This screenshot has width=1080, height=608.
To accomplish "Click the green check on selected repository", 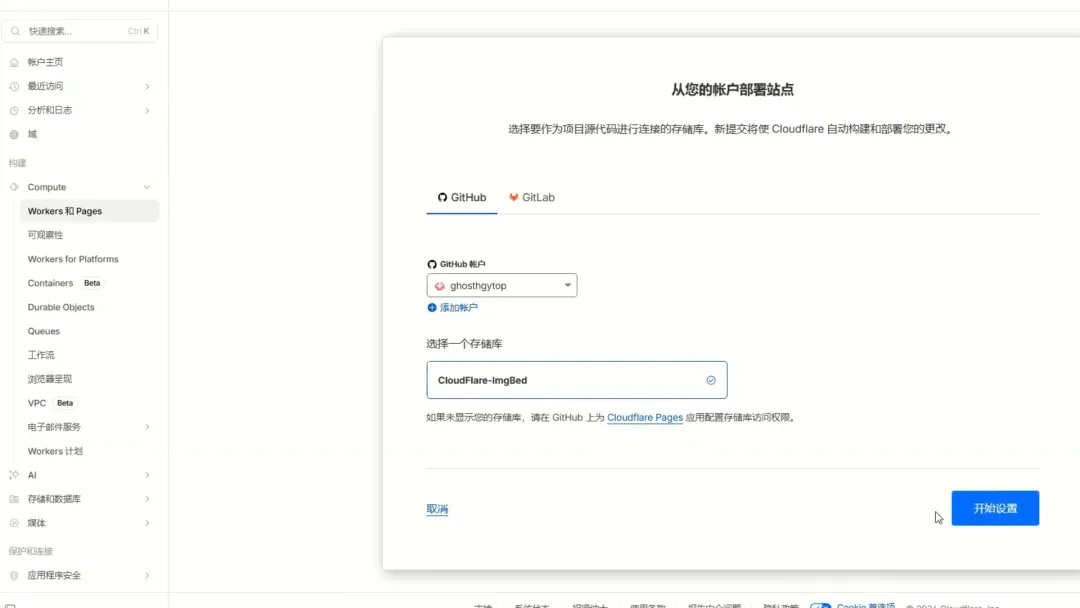I will 711,380.
